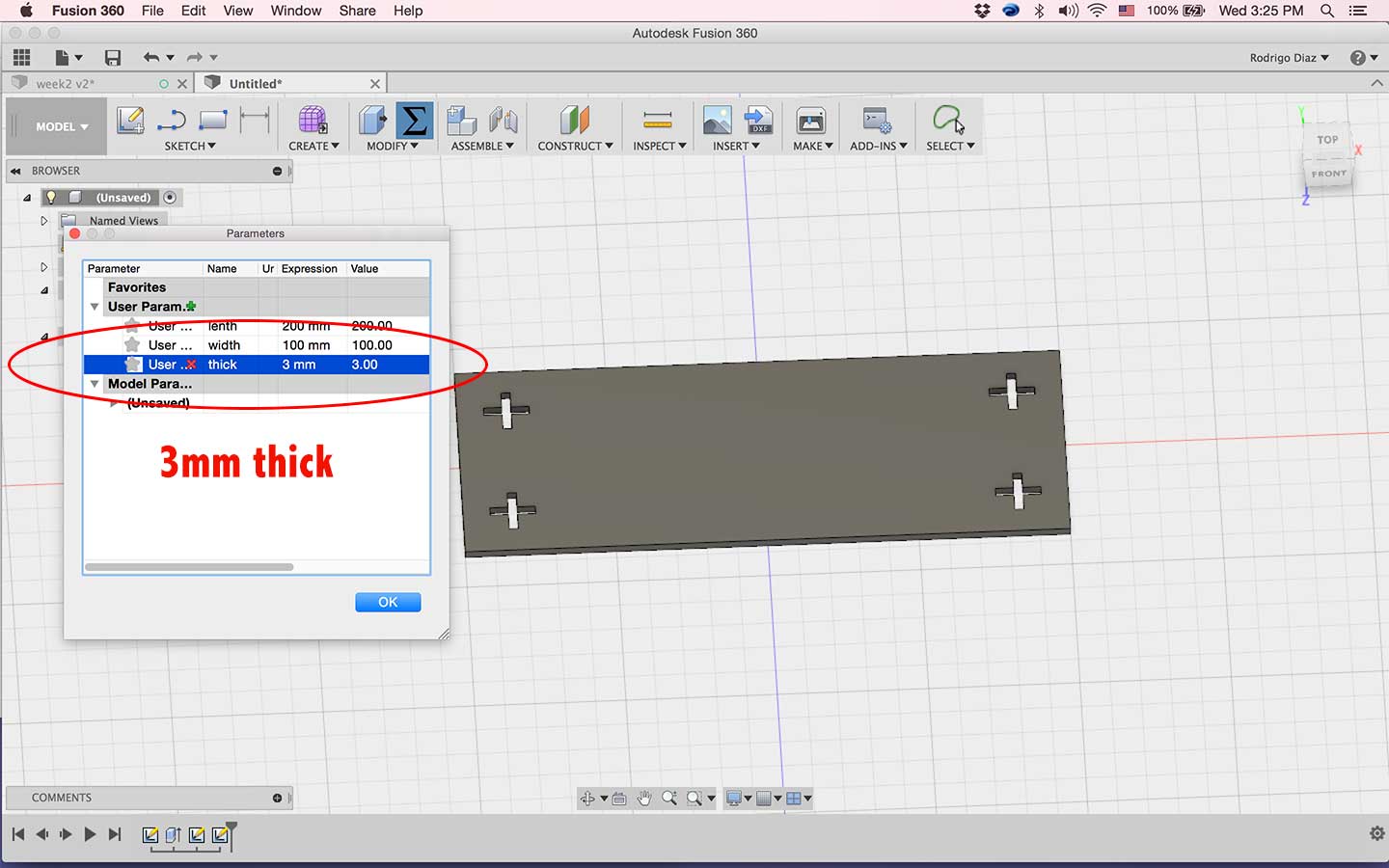Click the Redo arrow
Image resolution: width=1389 pixels, height=868 pixels.
pyautogui.click(x=195, y=58)
